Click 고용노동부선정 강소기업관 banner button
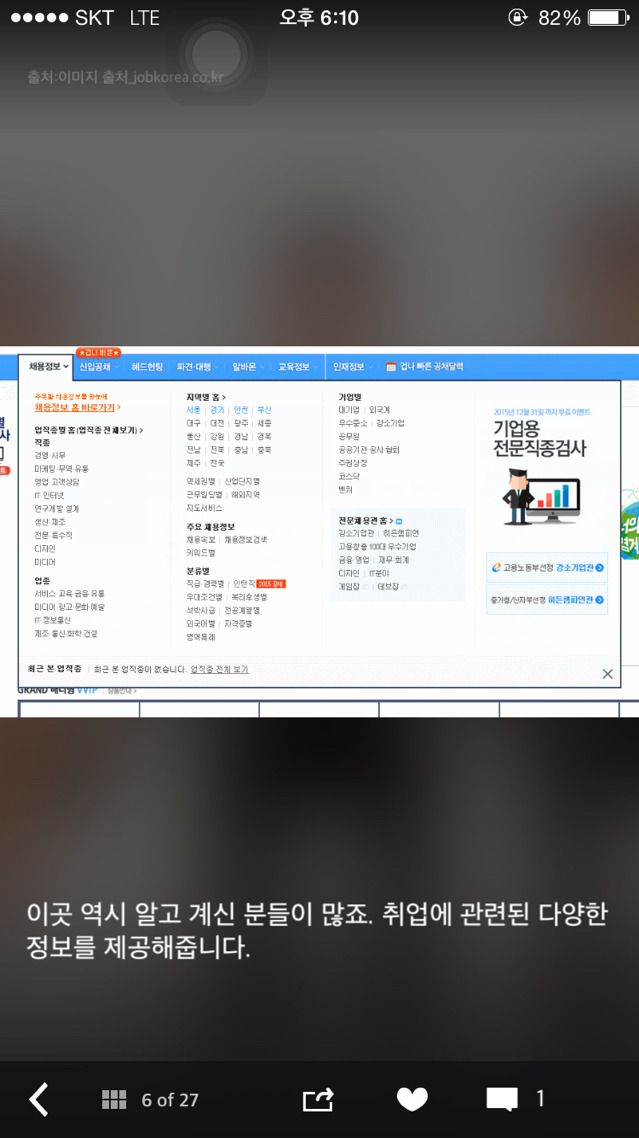 (547, 568)
